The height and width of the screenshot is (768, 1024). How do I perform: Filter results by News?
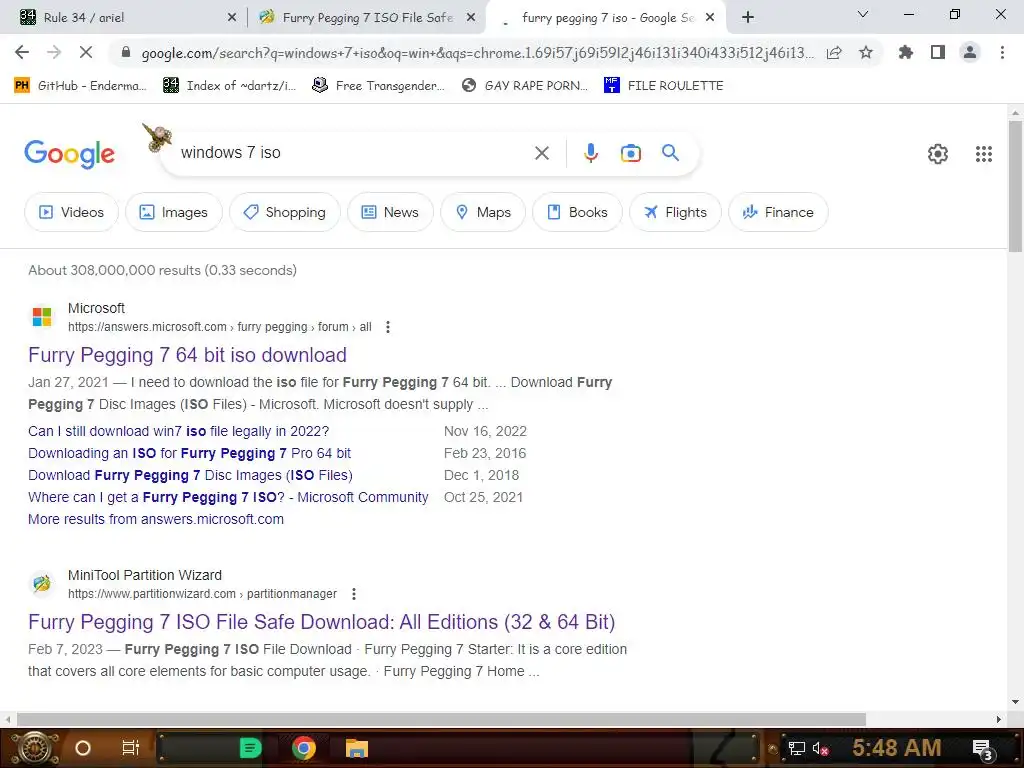coord(390,212)
